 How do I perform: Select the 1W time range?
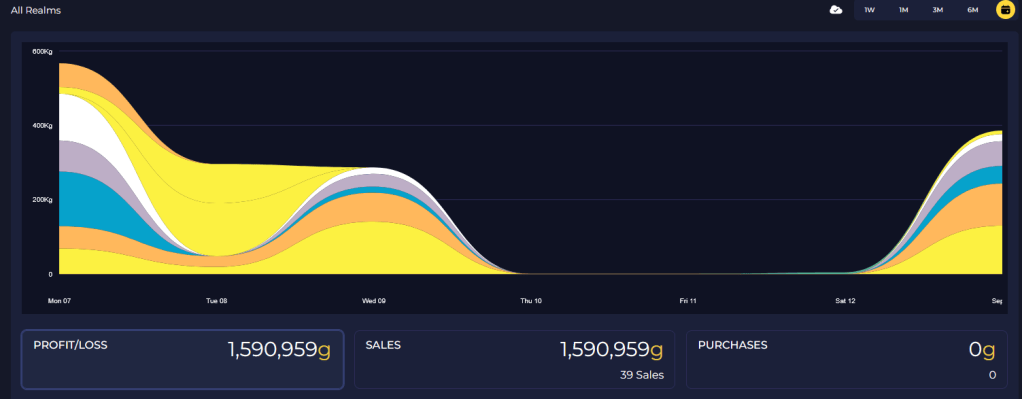pyautogui.click(x=869, y=10)
